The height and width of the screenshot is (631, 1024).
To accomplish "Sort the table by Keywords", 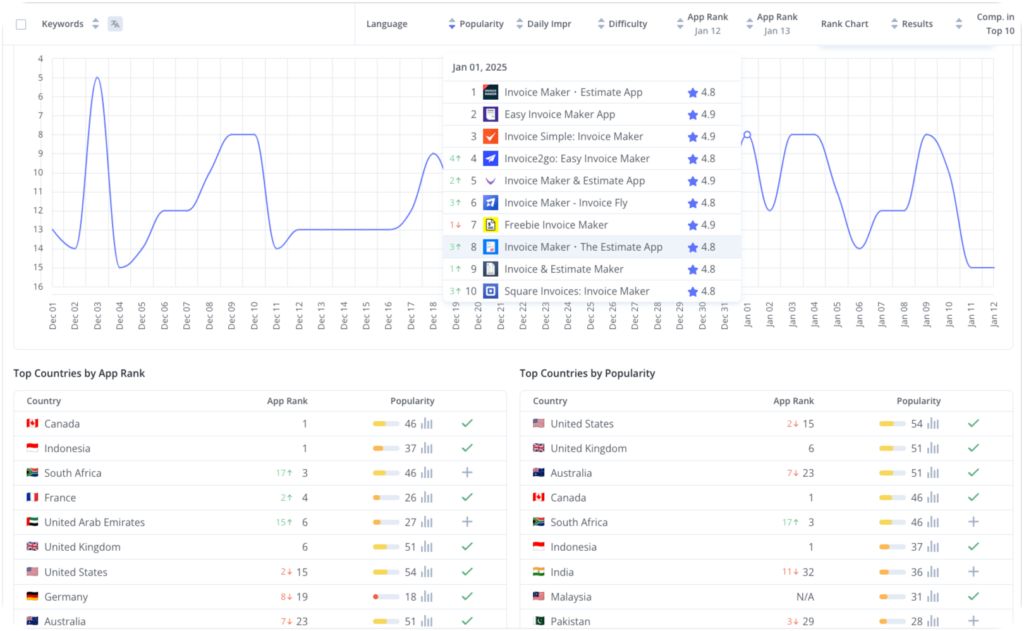I will 95,24.
